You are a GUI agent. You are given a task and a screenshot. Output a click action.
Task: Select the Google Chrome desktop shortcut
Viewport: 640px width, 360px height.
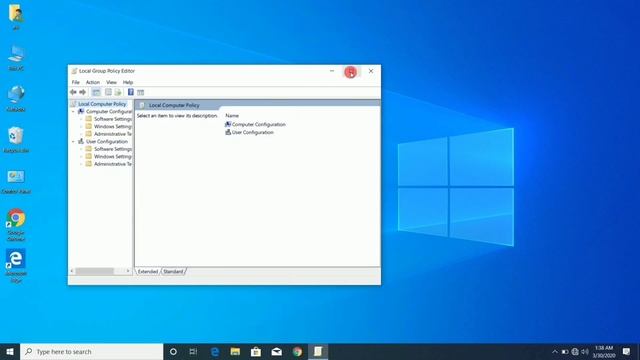pos(16,225)
